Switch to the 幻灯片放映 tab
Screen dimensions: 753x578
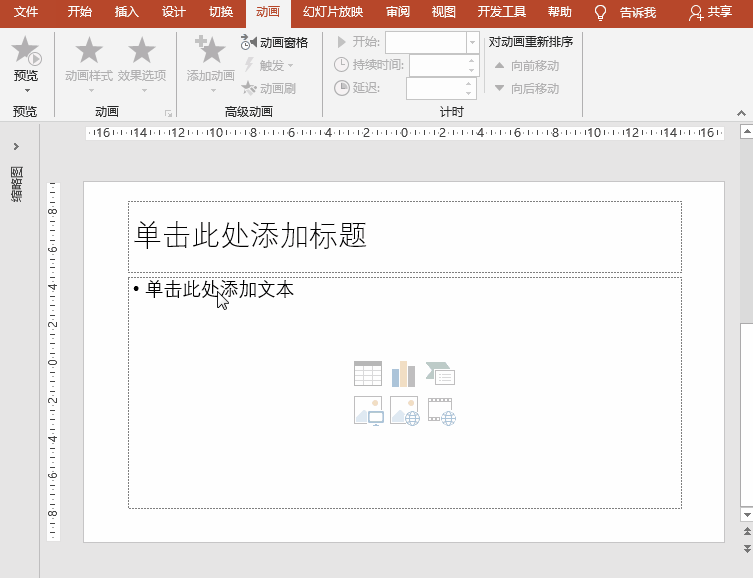(x=333, y=12)
